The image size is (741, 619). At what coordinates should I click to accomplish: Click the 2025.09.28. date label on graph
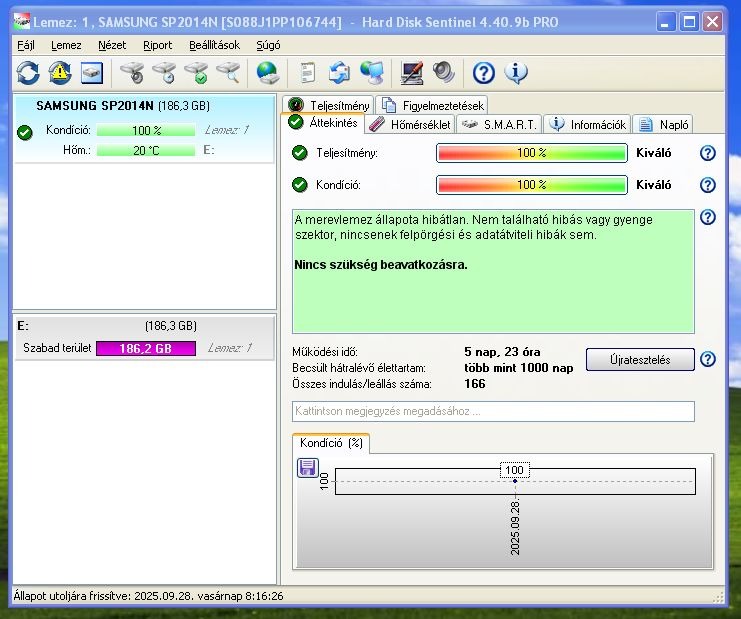tap(515, 527)
